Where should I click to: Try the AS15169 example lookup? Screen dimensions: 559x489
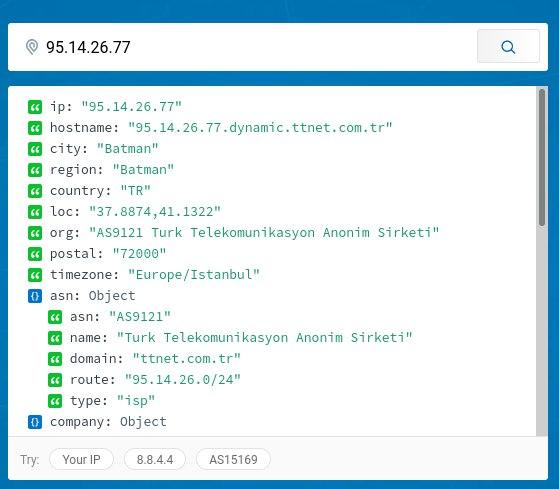point(233,459)
